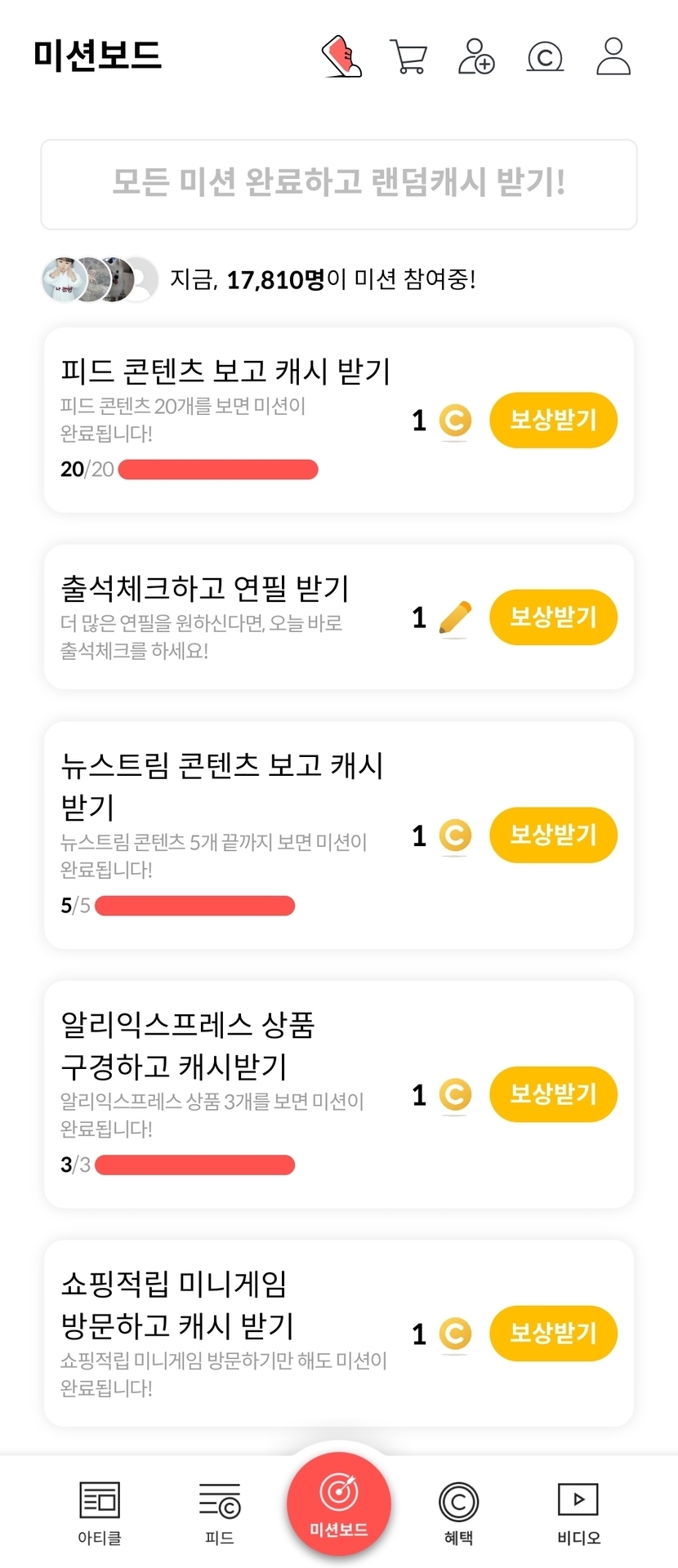Tap the coin icon on AliExpress mission
The height and width of the screenshot is (1568, 678).
click(x=455, y=1095)
